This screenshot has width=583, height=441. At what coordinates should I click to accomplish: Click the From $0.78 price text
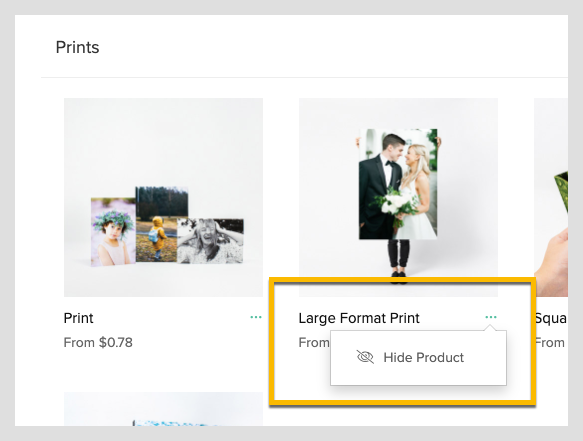(98, 342)
